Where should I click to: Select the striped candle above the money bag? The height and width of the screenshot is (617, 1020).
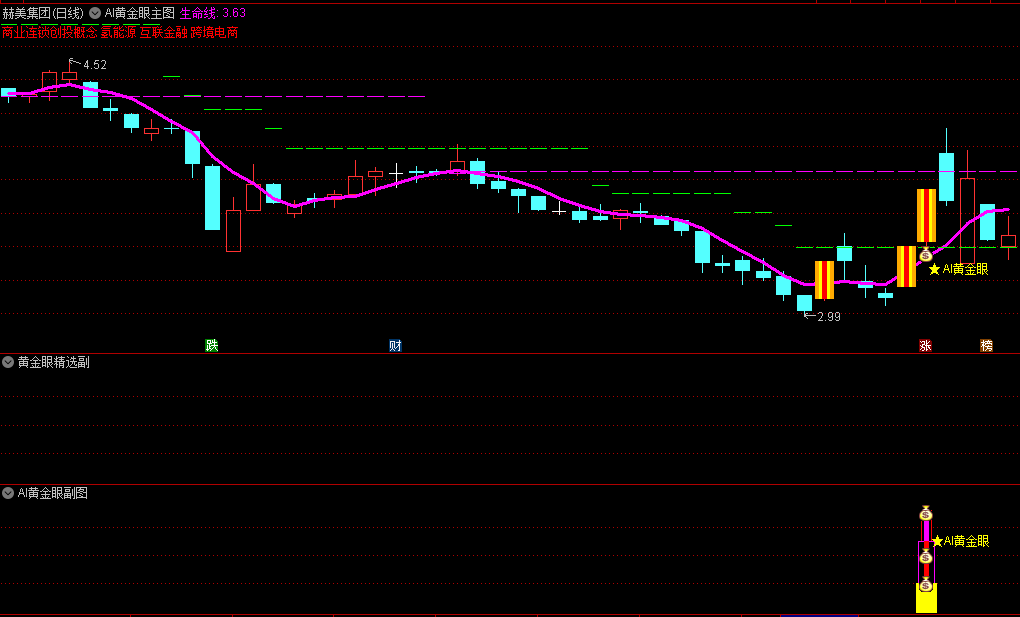pos(926,215)
